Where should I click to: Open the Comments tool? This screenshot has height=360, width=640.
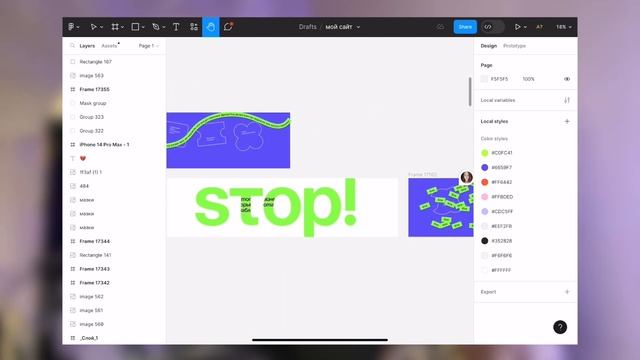(228, 27)
